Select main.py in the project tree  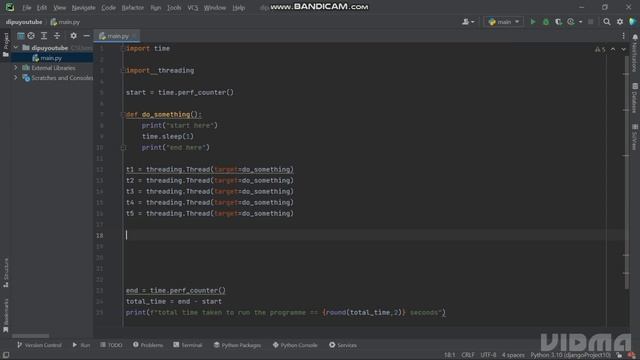coord(51,58)
